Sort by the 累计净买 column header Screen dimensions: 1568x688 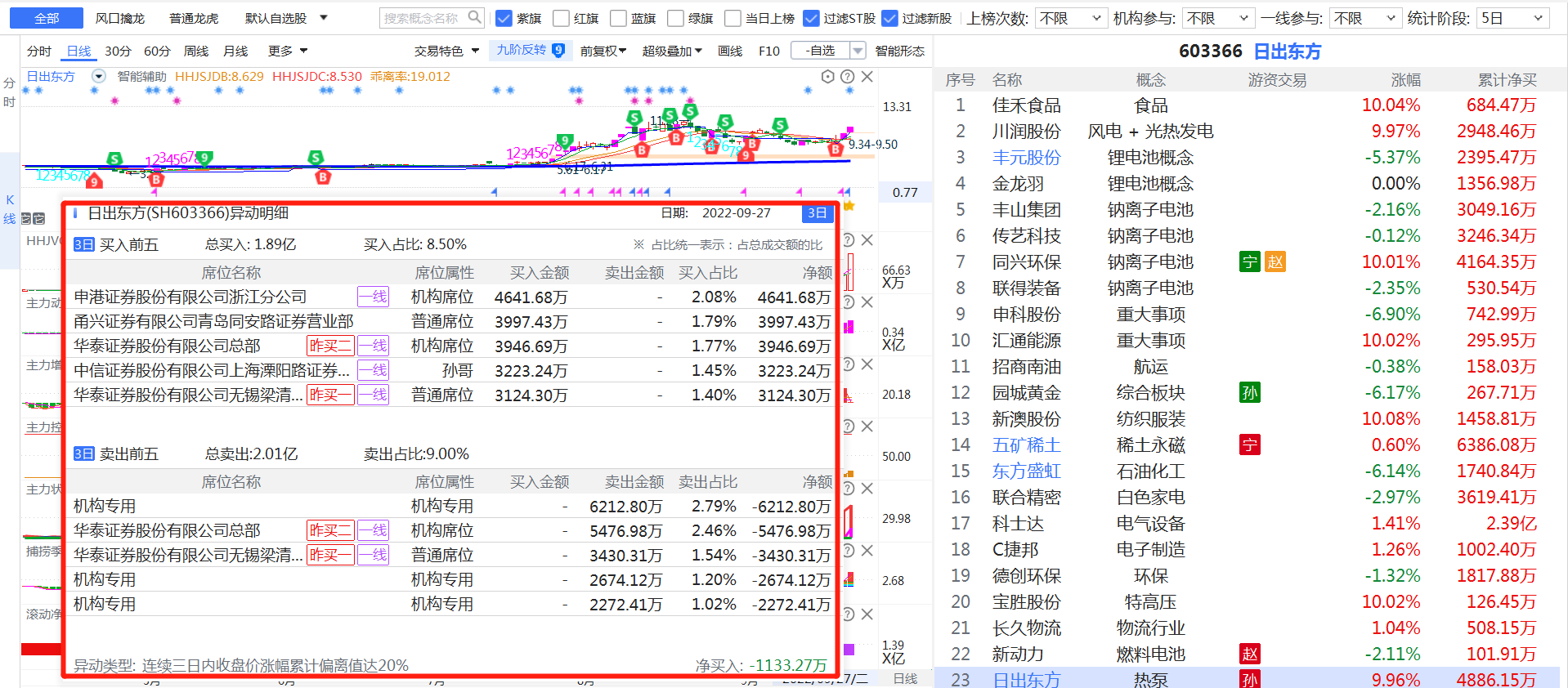pyautogui.click(x=1508, y=79)
